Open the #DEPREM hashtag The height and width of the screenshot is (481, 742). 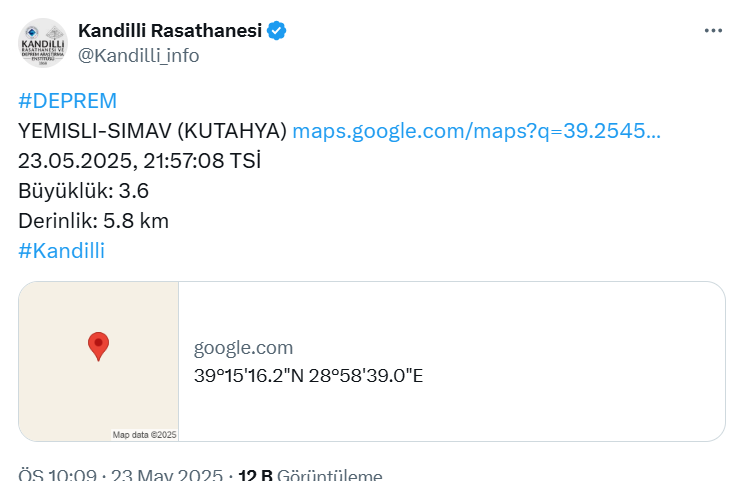(x=67, y=101)
